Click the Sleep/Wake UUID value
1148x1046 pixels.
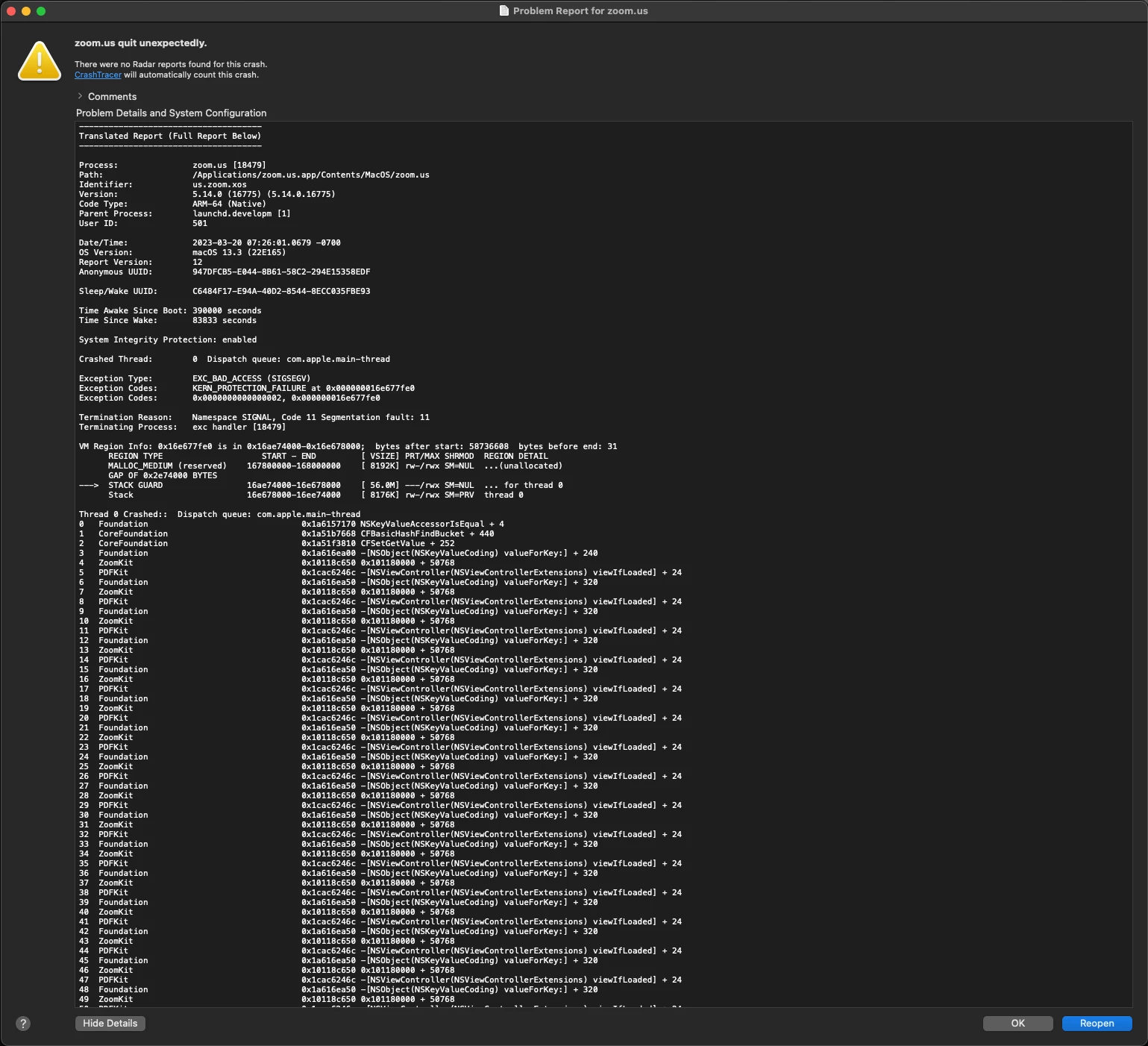coord(281,291)
